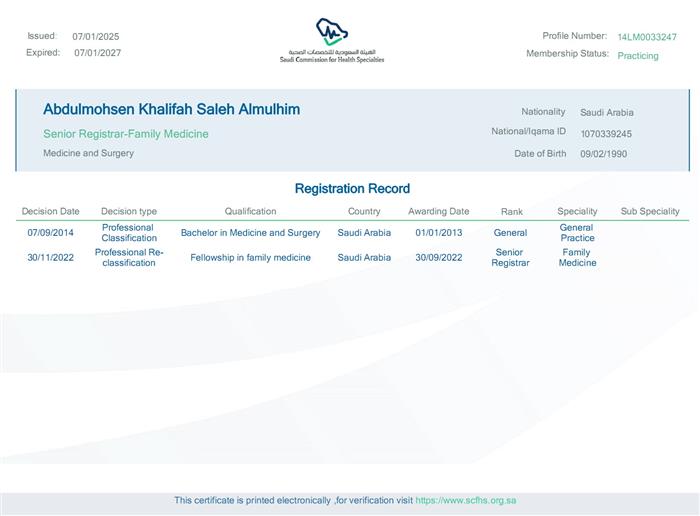
Task: Click the Decision Date column header
Action: tap(51, 212)
